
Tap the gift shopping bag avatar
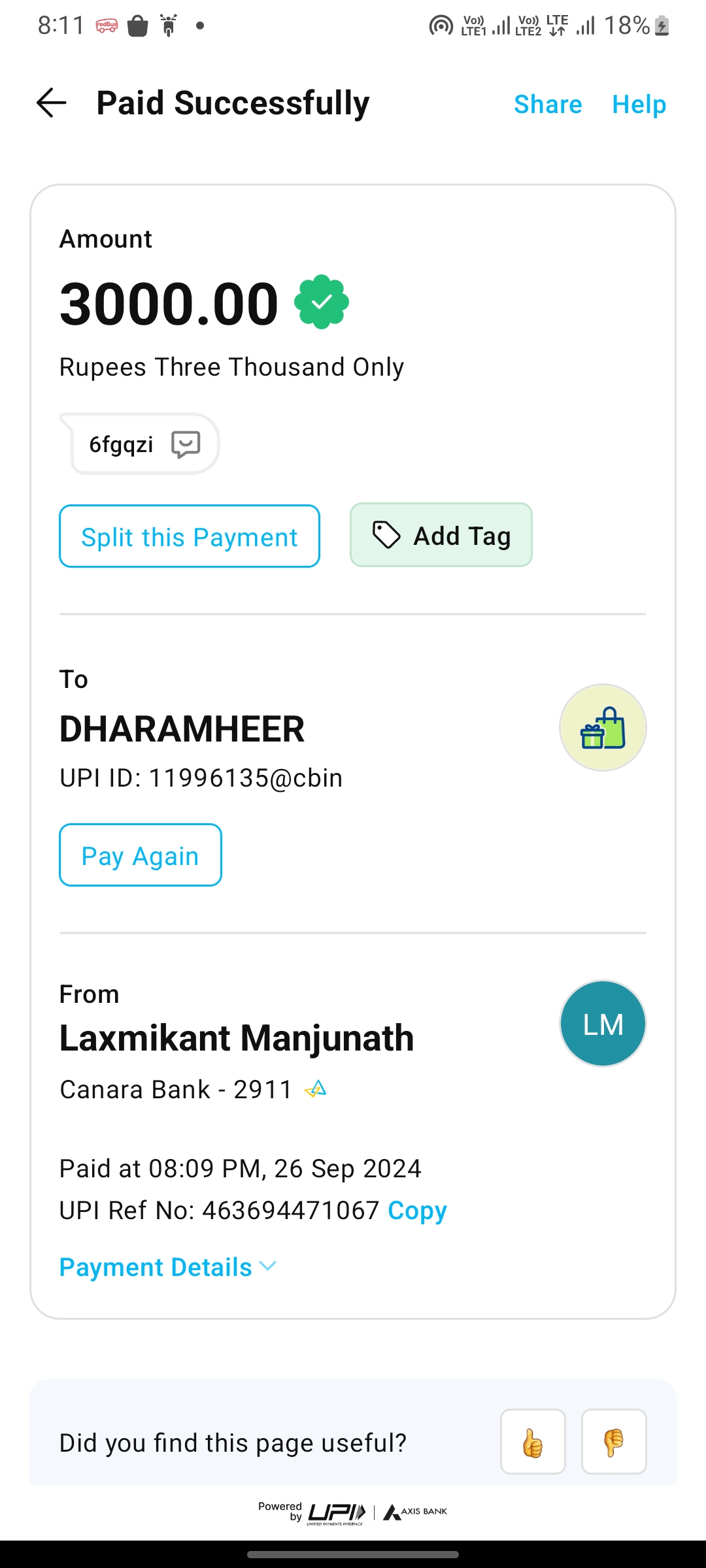coord(603,728)
